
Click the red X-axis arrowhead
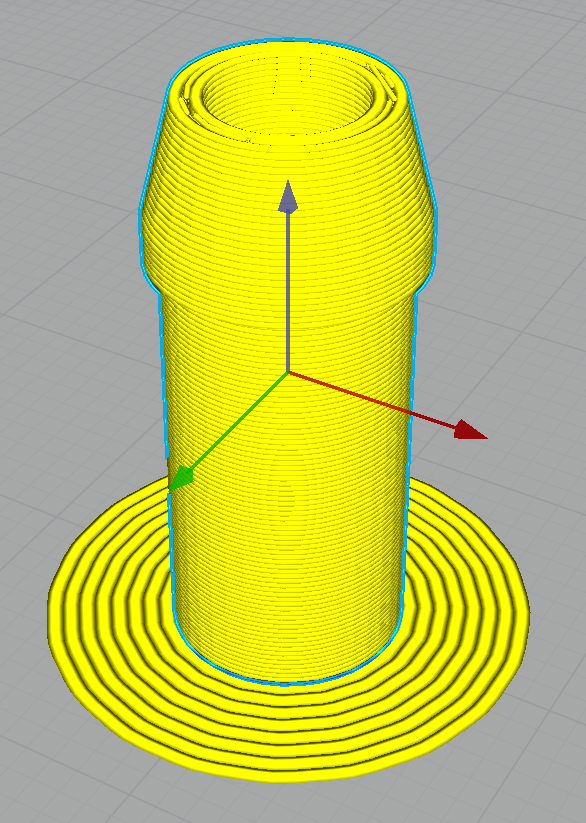click(x=470, y=430)
